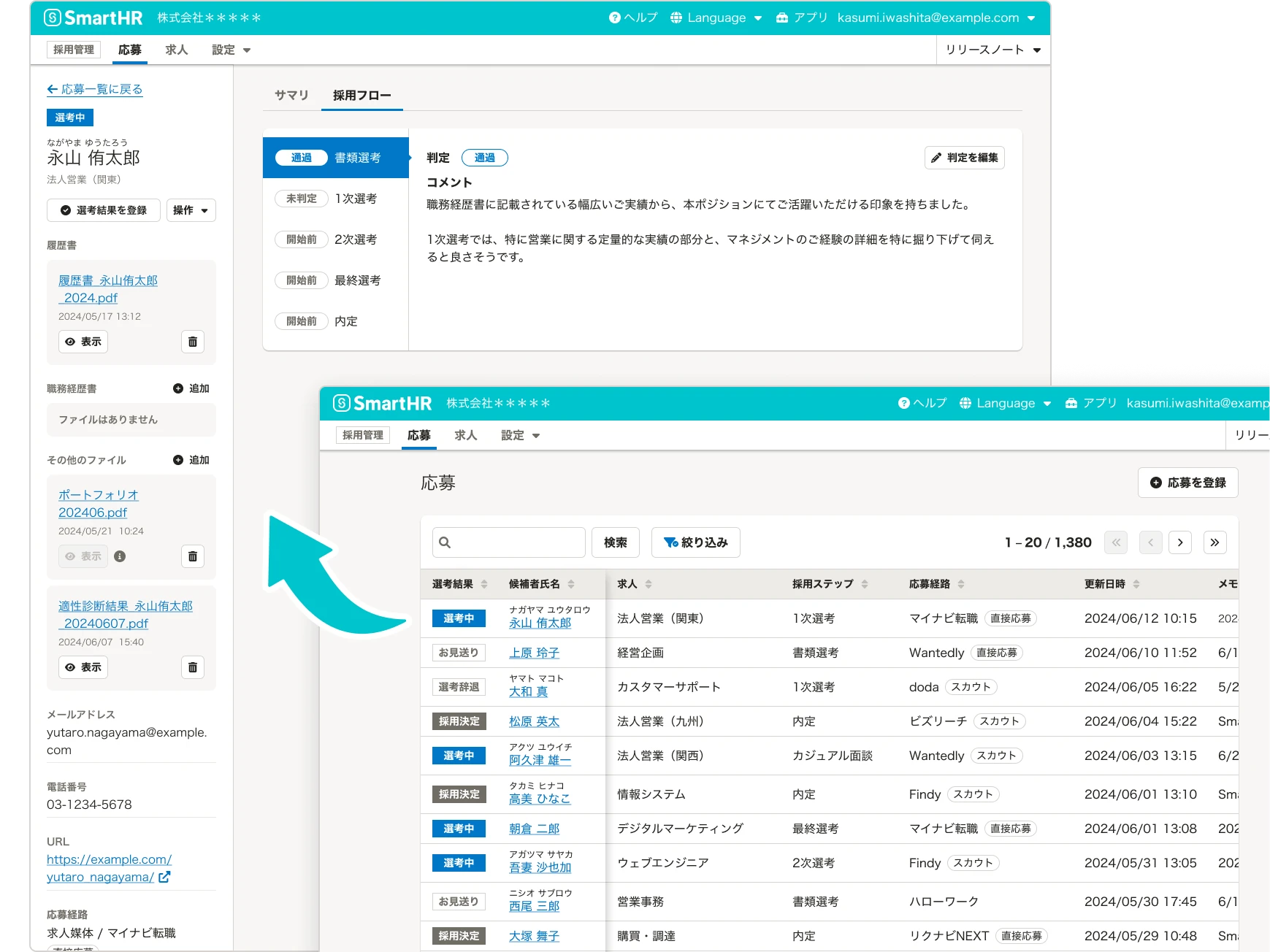Open 設定 menu in back window nav
The height and width of the screenshot is (952, 1270).
(231, 50)
